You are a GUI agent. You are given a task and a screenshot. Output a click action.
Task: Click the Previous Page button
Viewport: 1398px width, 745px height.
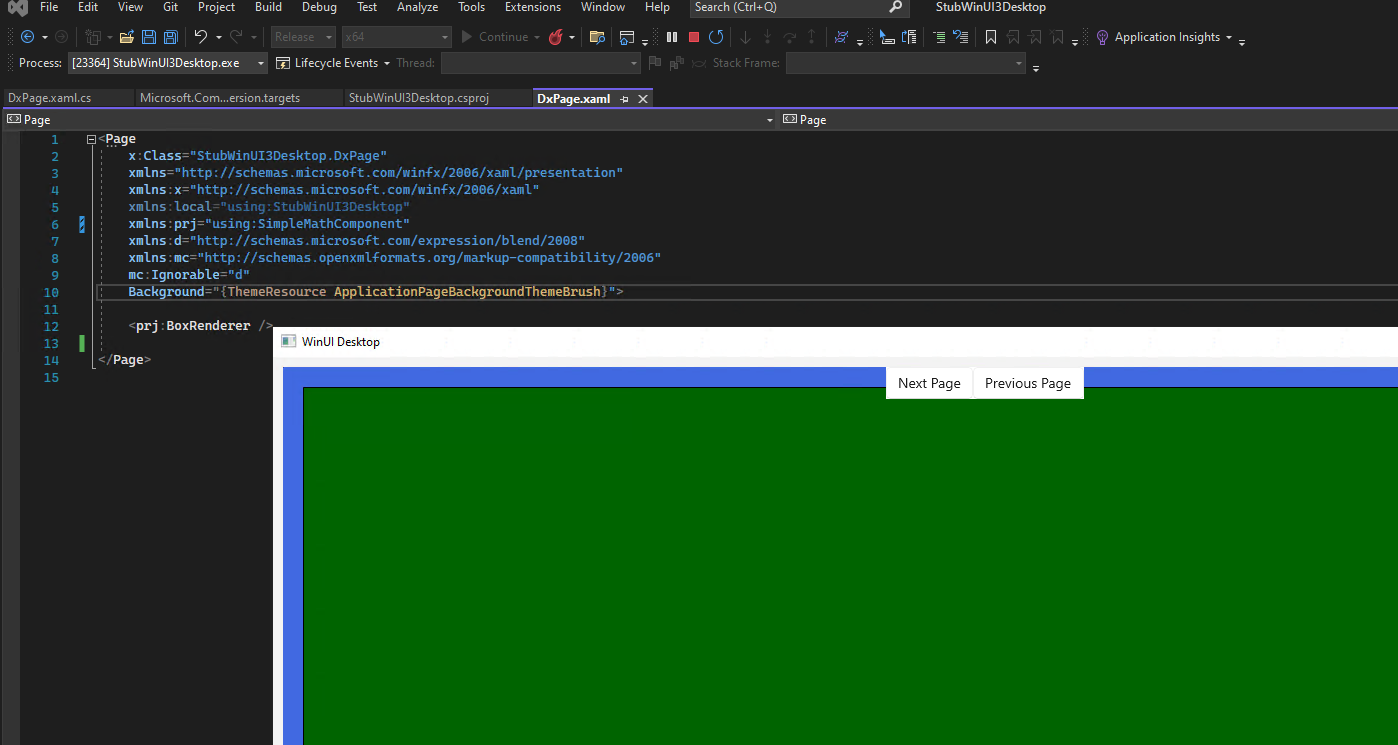[x=1028, y=383]
